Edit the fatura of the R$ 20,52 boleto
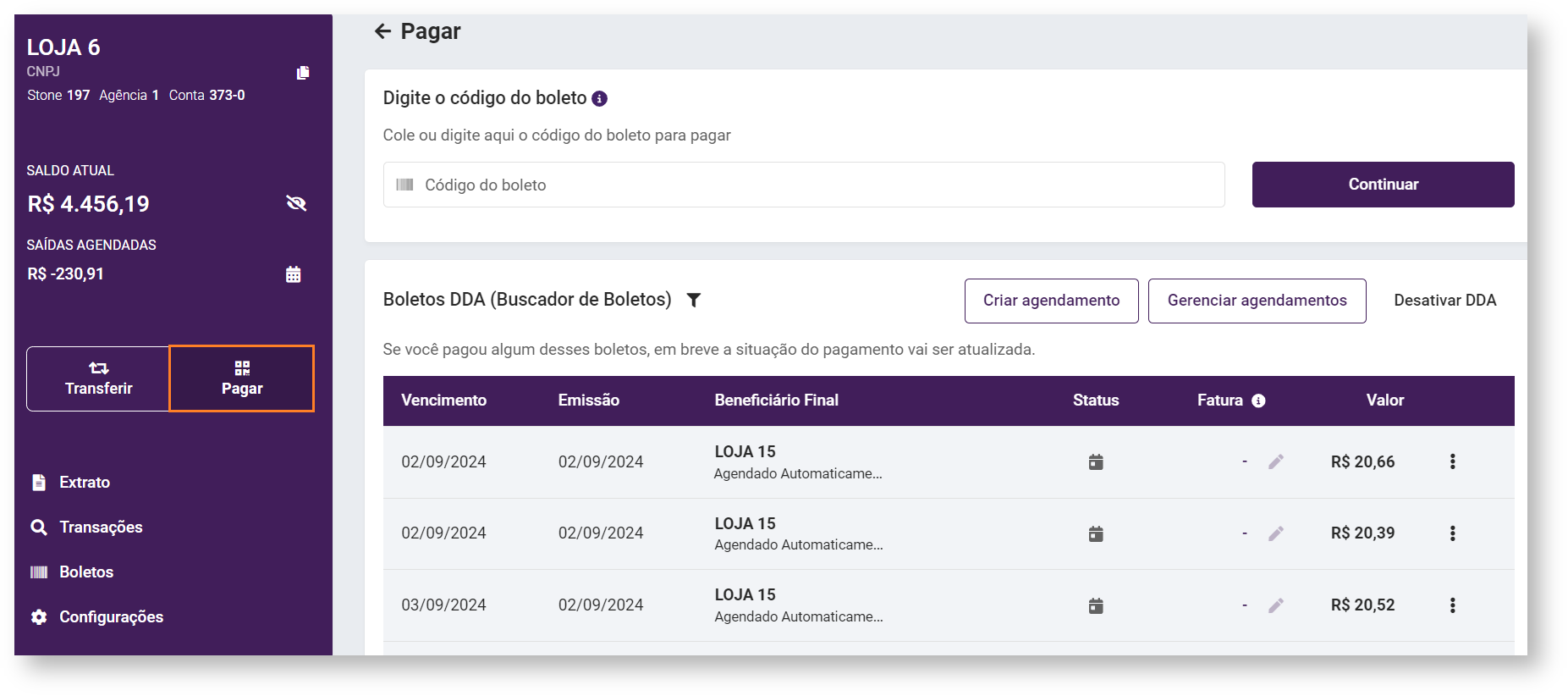Viewport: 1568px width, 696px height. click(1276, 605)
